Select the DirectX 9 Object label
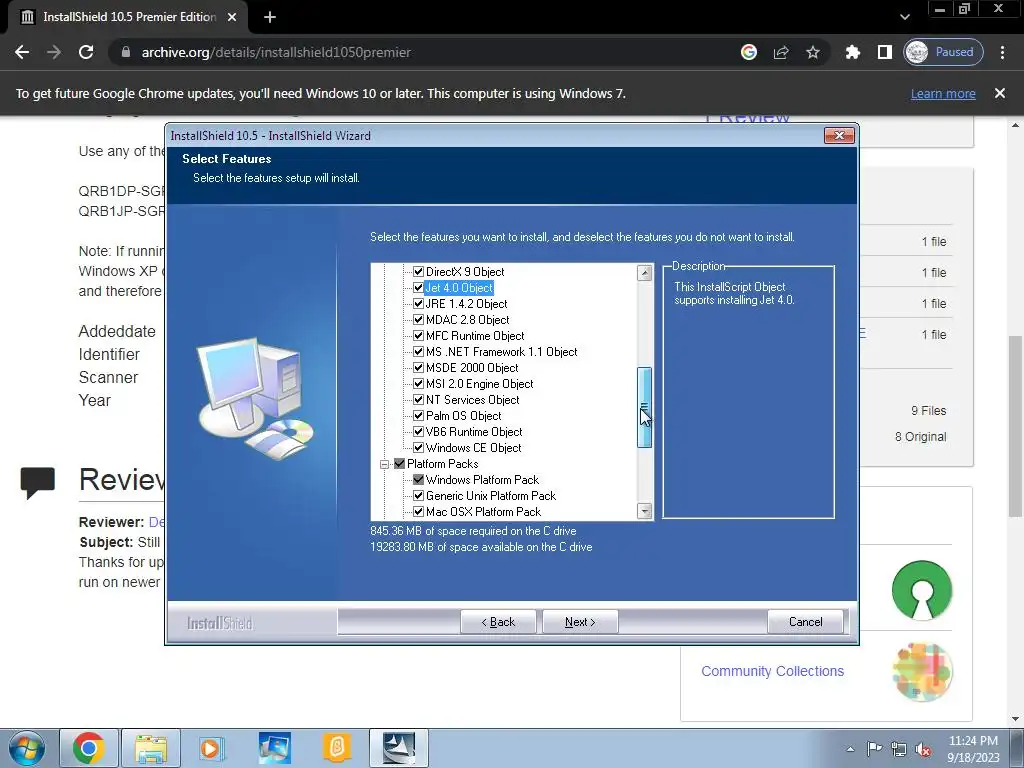The width and height of the screenshot is (1024, 768). point(465,272)
